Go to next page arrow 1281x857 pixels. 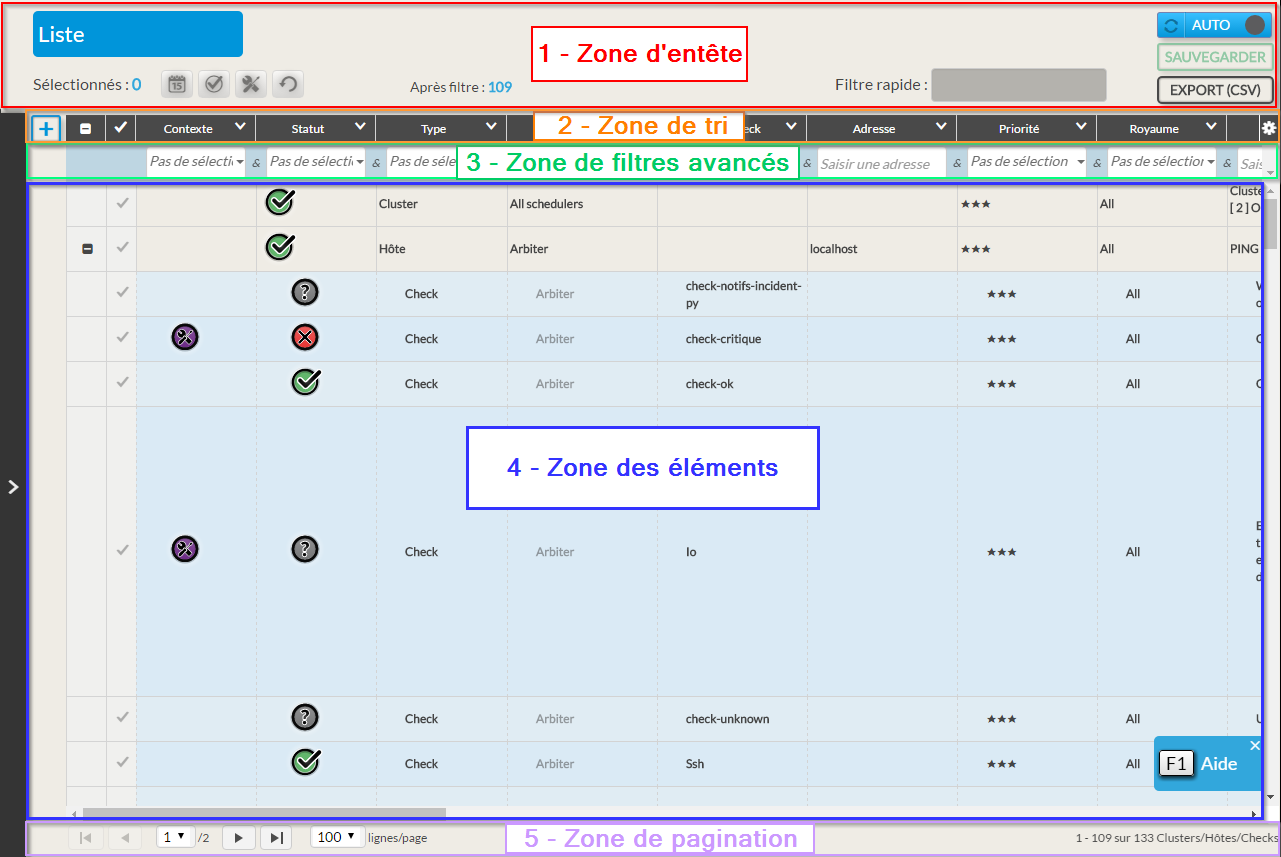(238, 838)
